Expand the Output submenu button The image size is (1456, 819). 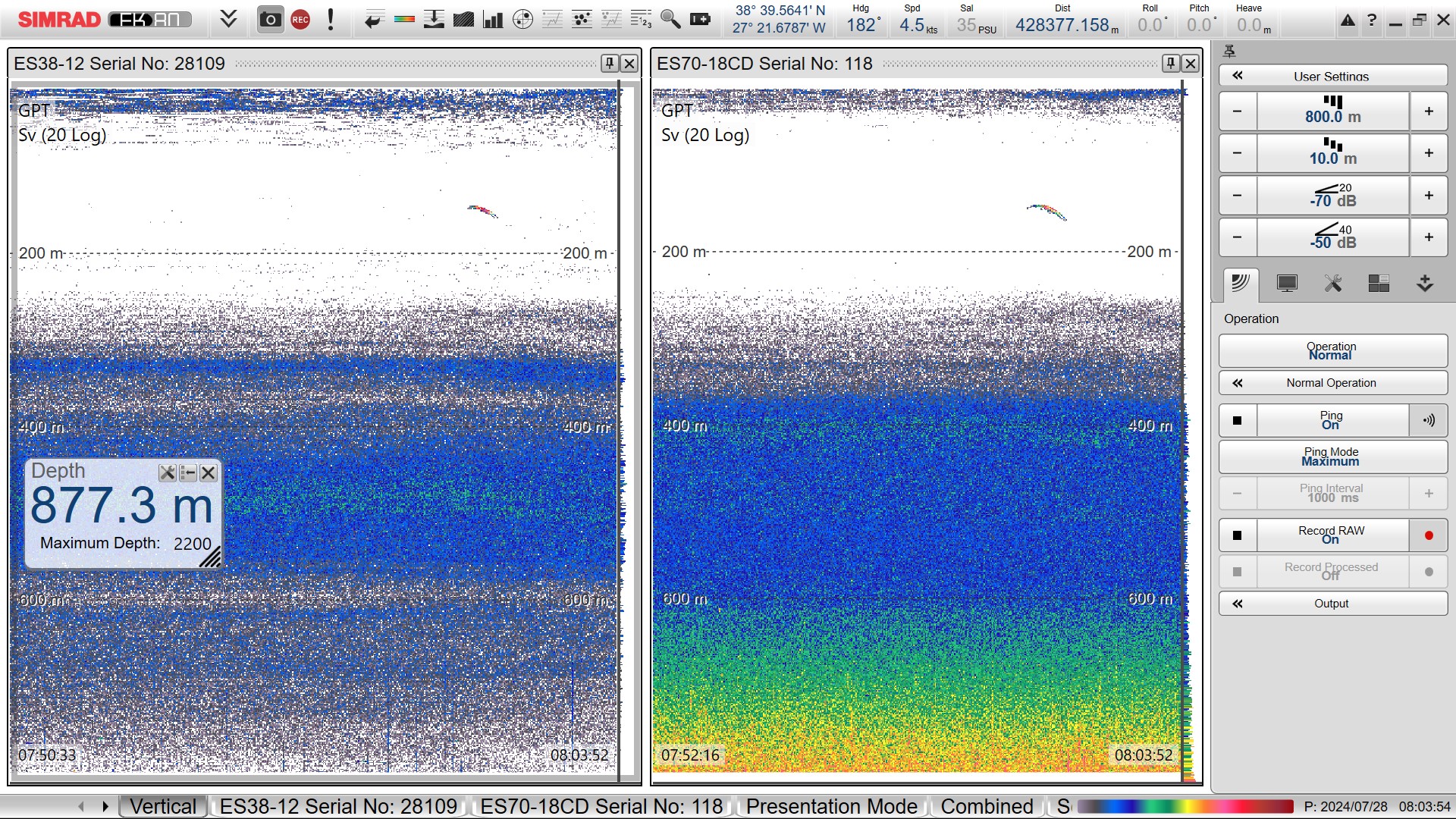click(x=1333, y=604)
